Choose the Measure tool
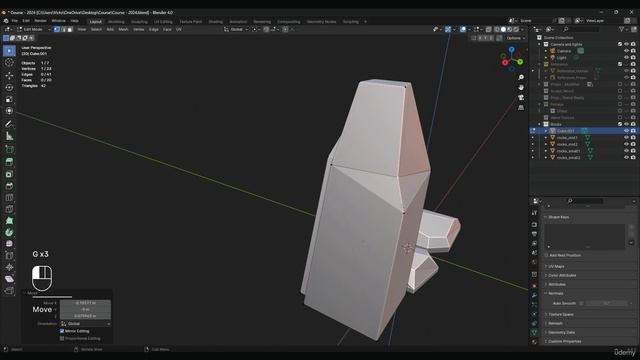 pos(9,136)
